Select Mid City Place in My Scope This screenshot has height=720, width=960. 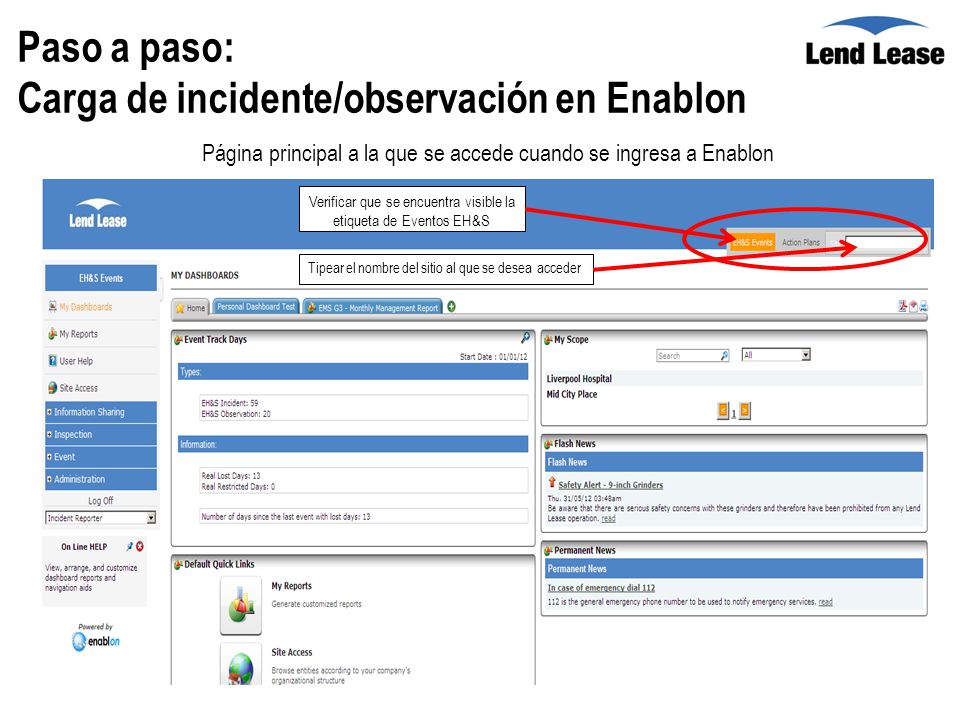pos(572,394)
